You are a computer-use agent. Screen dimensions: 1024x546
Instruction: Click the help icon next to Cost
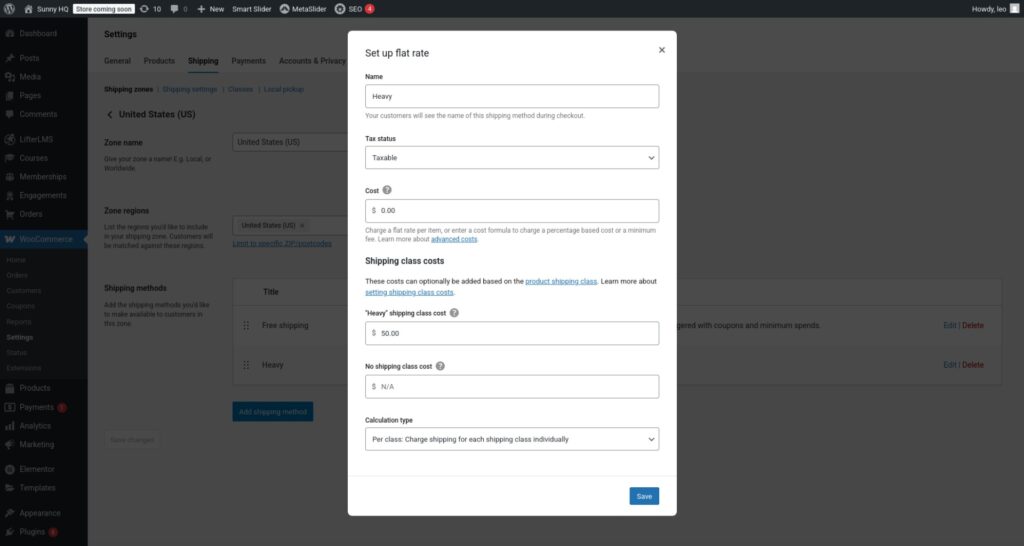(x=387, y=189)
